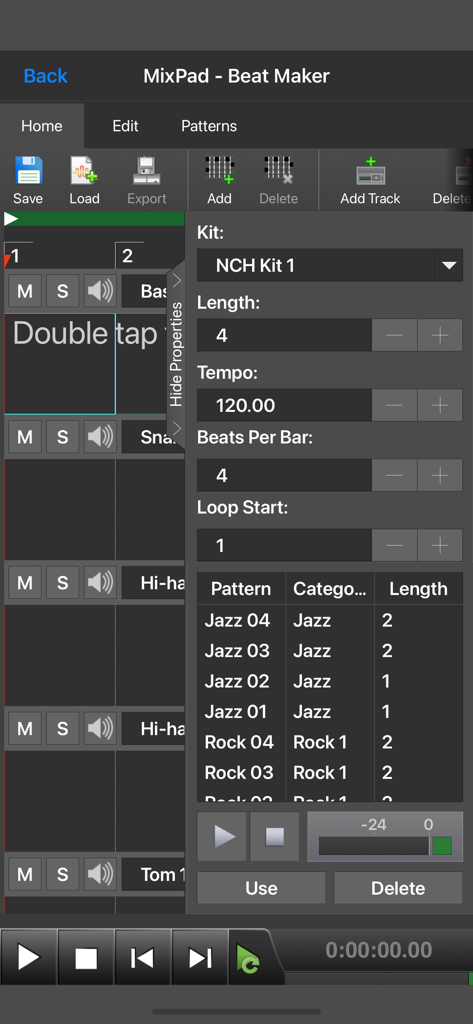
Task: Toggle the green loop playback icon
Action: point(248,959)
